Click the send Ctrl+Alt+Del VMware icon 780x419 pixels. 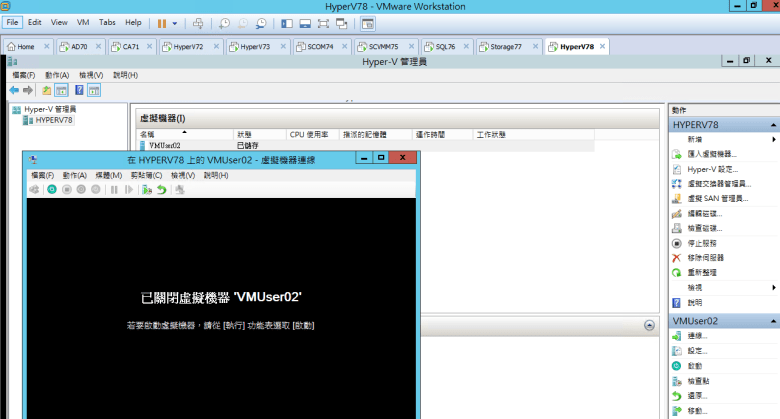click(197, 22)
